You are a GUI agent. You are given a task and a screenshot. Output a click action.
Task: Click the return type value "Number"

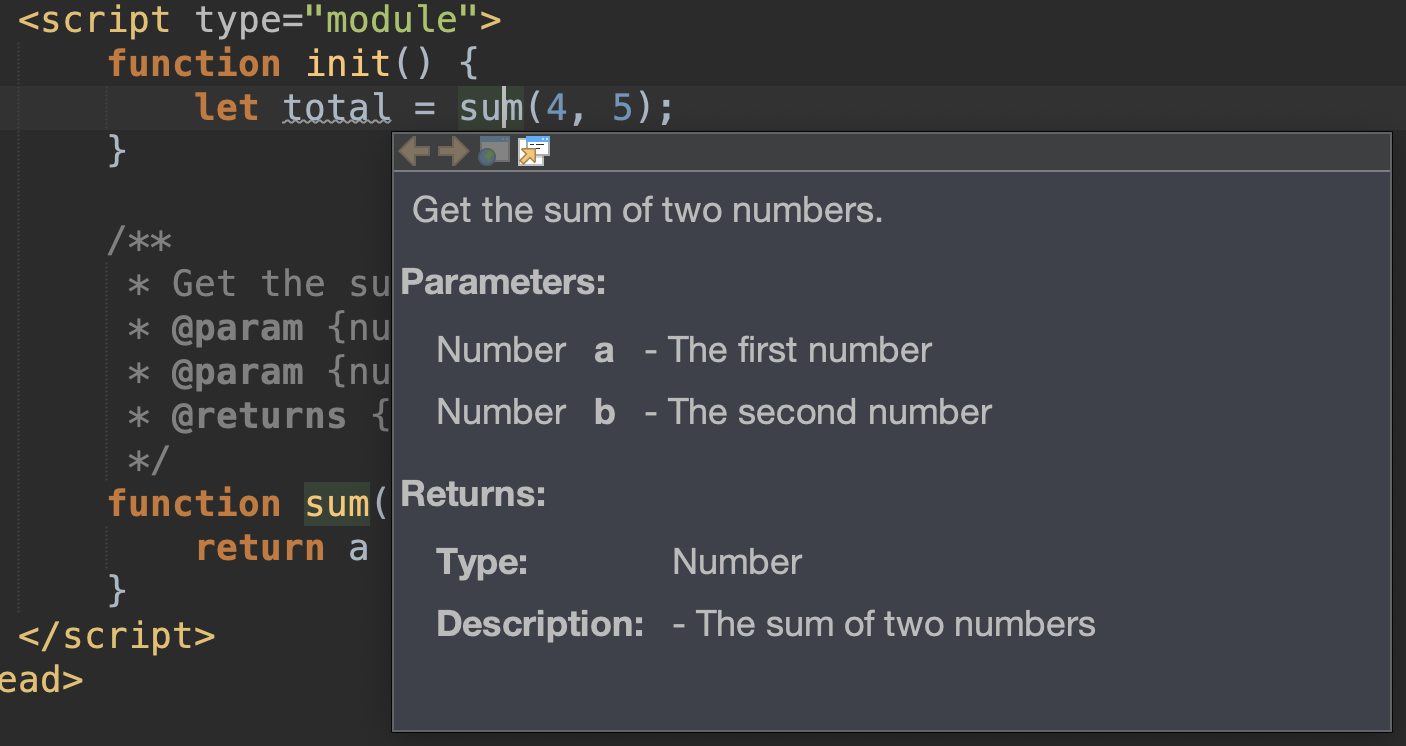tap(737, 562)
